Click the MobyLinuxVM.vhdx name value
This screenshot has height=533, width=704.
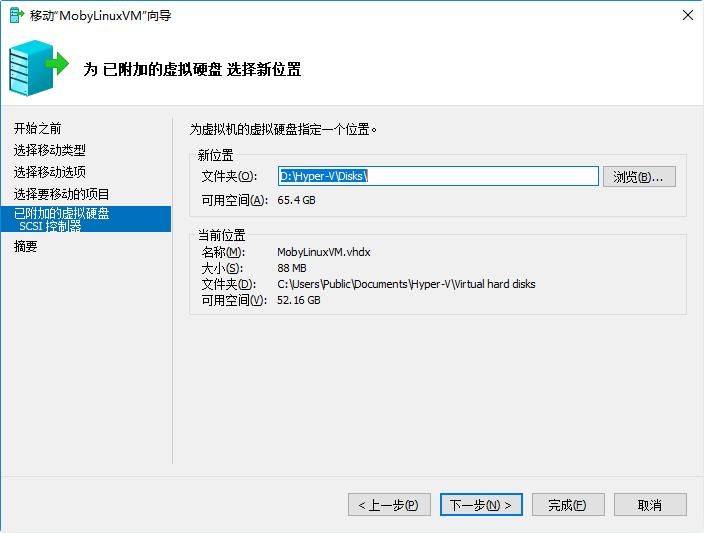click(324, 252)
